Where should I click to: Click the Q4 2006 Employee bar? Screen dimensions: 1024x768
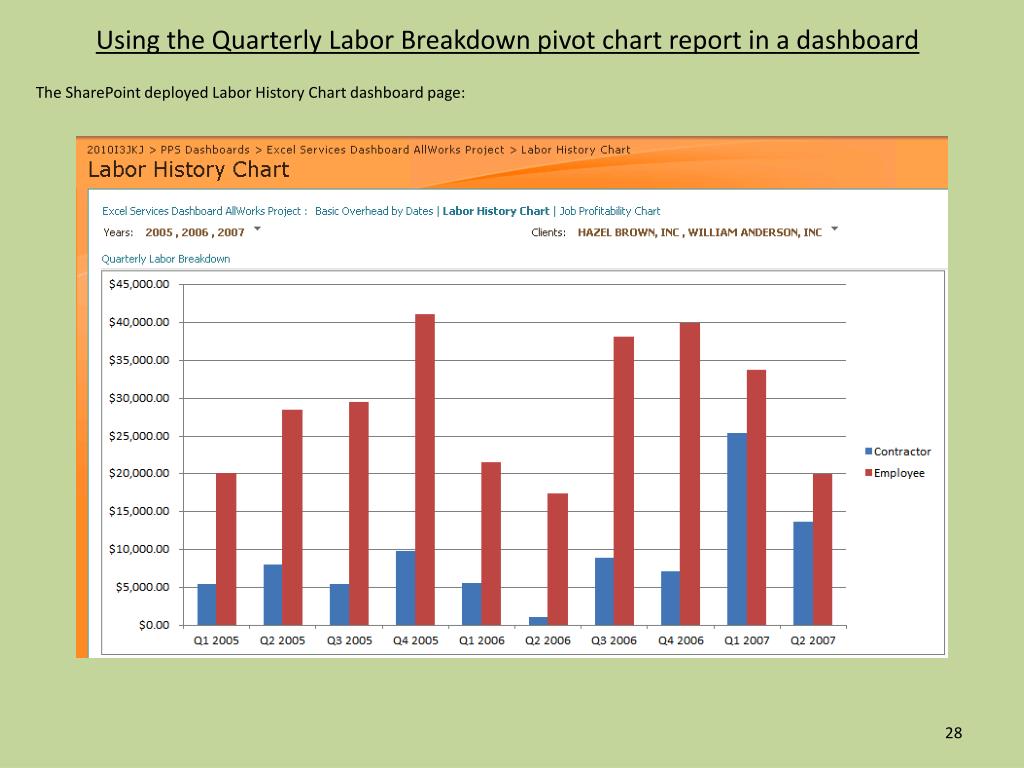coord(690,474)
